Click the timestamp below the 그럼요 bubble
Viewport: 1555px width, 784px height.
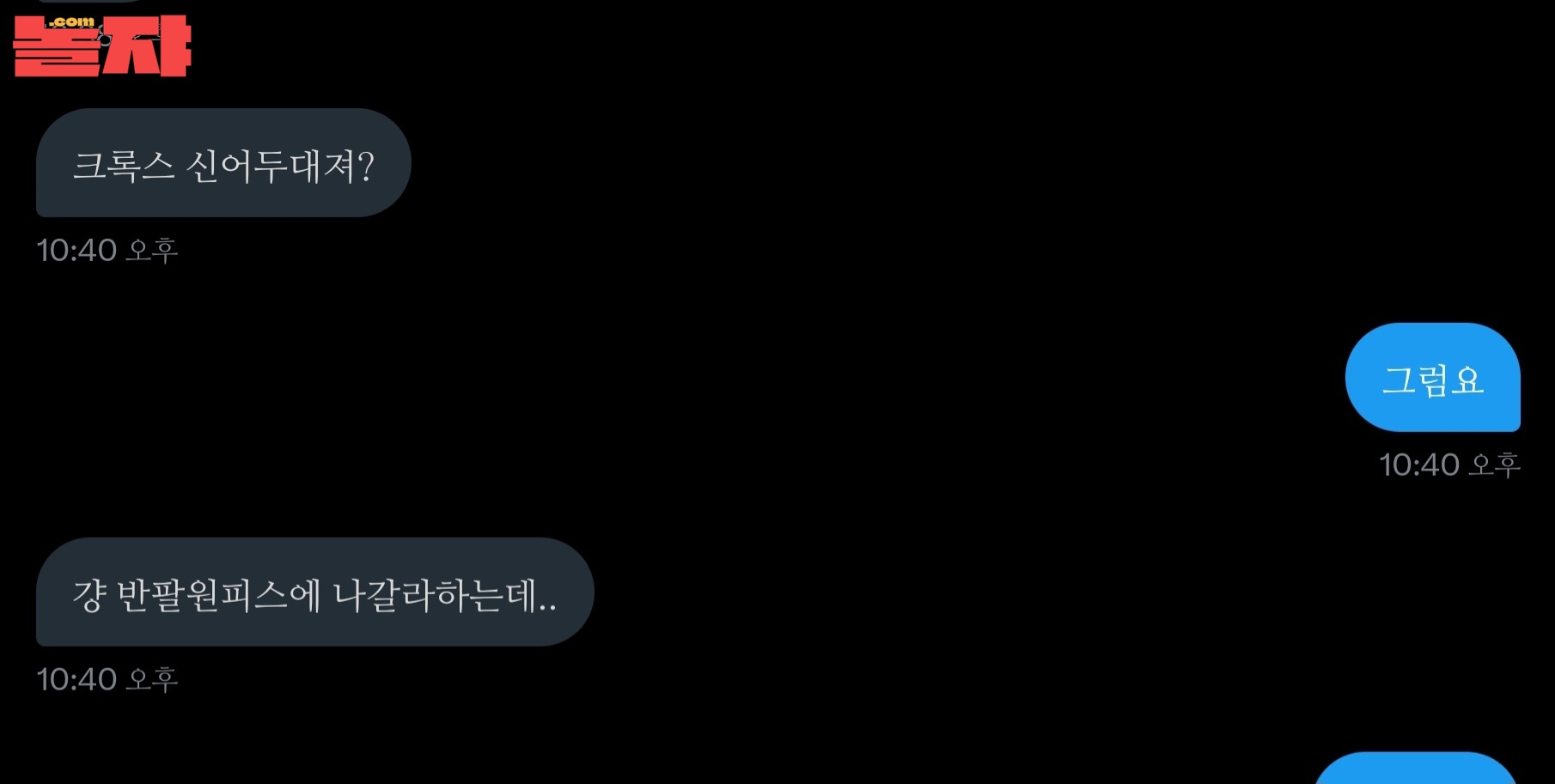(x=1450, y=465)
